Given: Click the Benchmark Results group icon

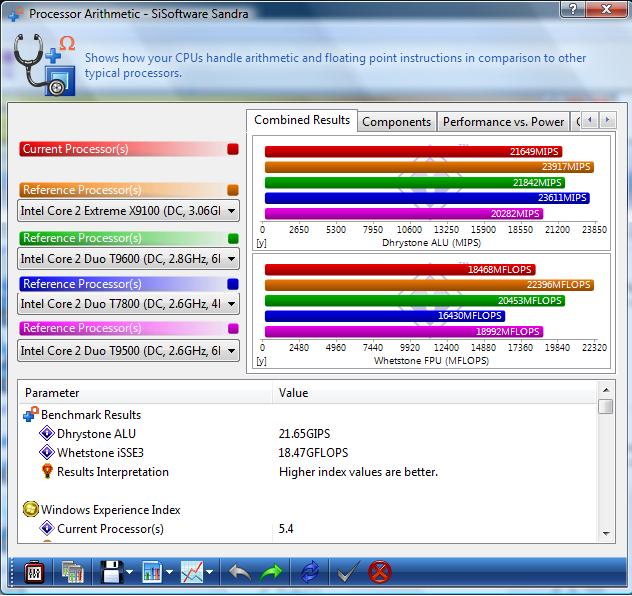Looking at the screenshot, I should click(31, 415).
